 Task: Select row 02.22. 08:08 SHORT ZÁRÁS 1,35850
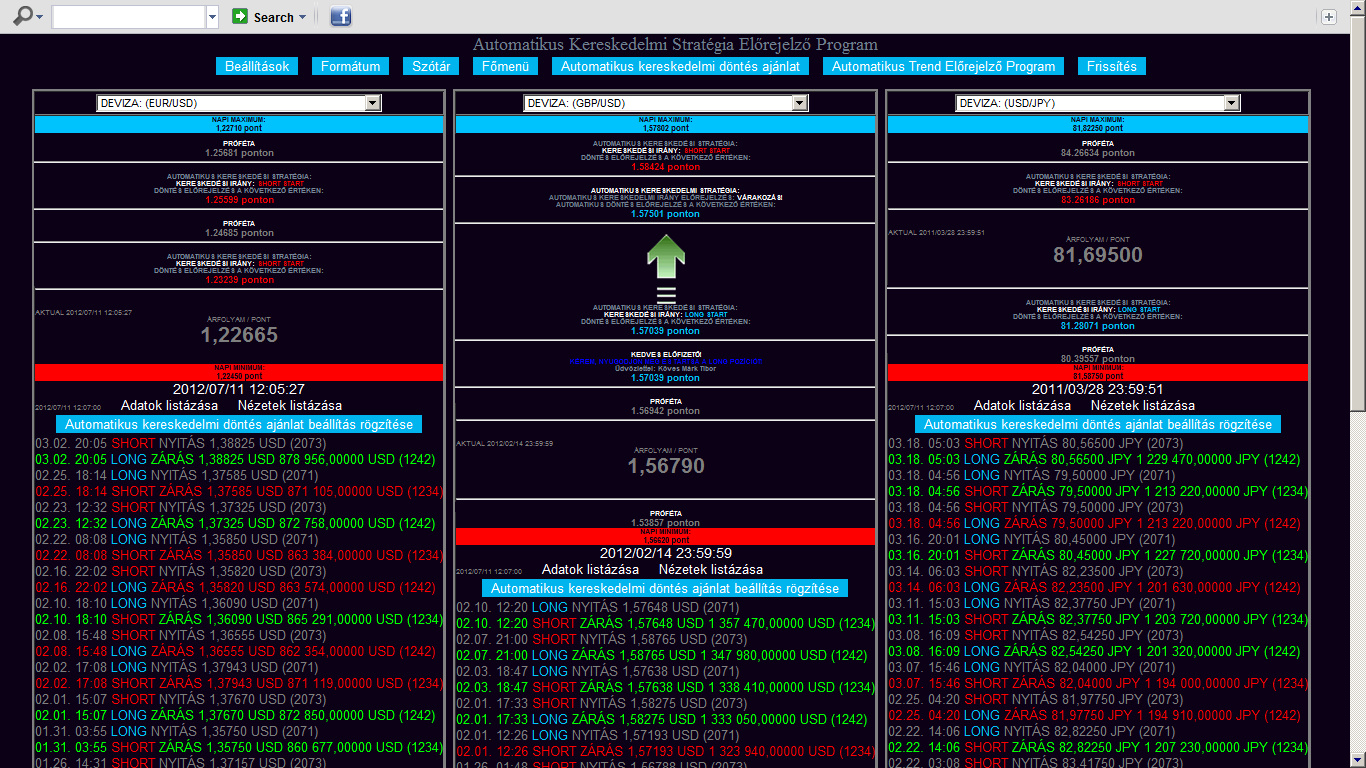tap(239, 555)
